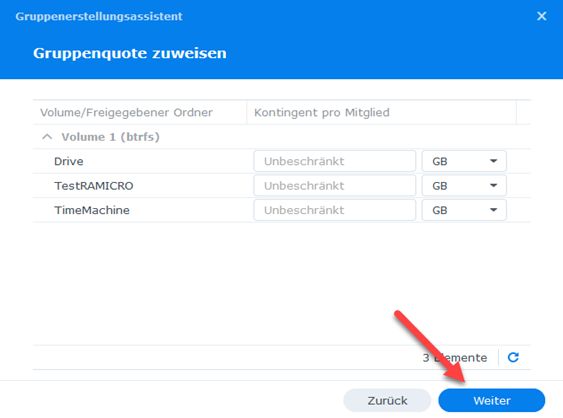Click the dropdown arrow in TestRAMICRO's unit selector
563x418 pixels.
(x=494, y=185)
